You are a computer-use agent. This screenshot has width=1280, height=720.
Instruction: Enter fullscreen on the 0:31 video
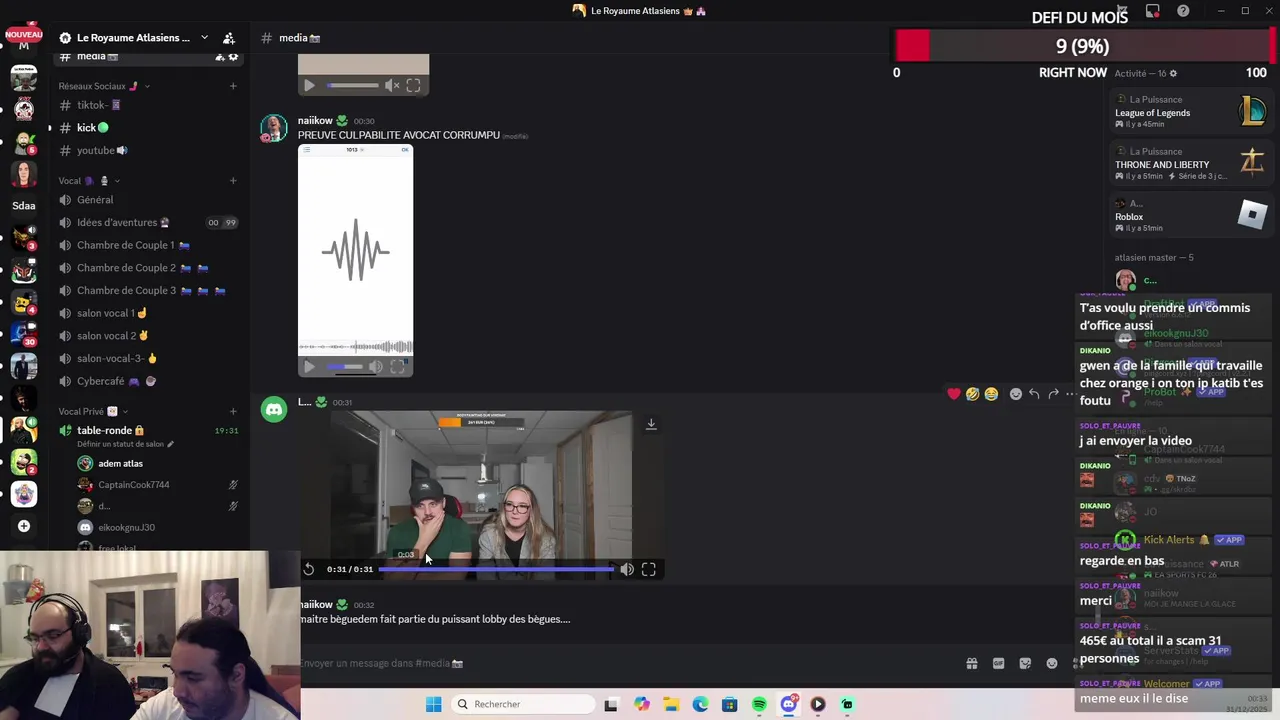(x=649, y=569)
